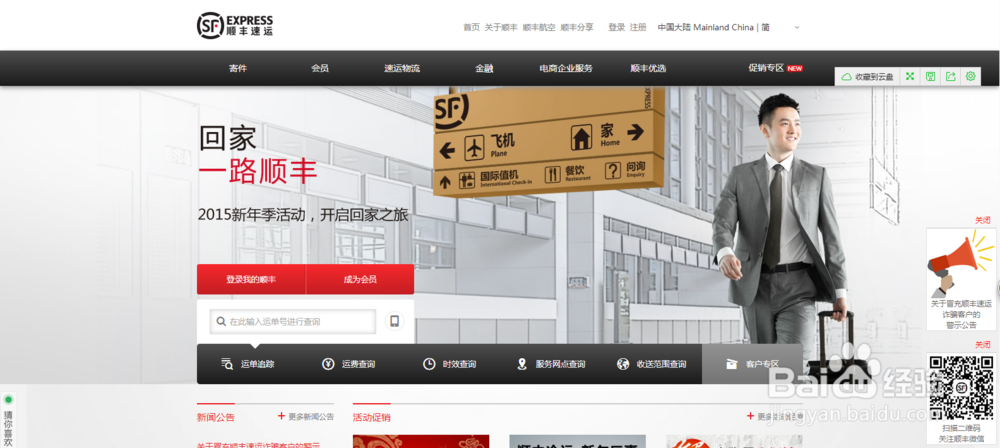The image size is (1000, 448).
Task: Select the 收送范围查询 coverage query tab
Action: click(x=652, y=364)
